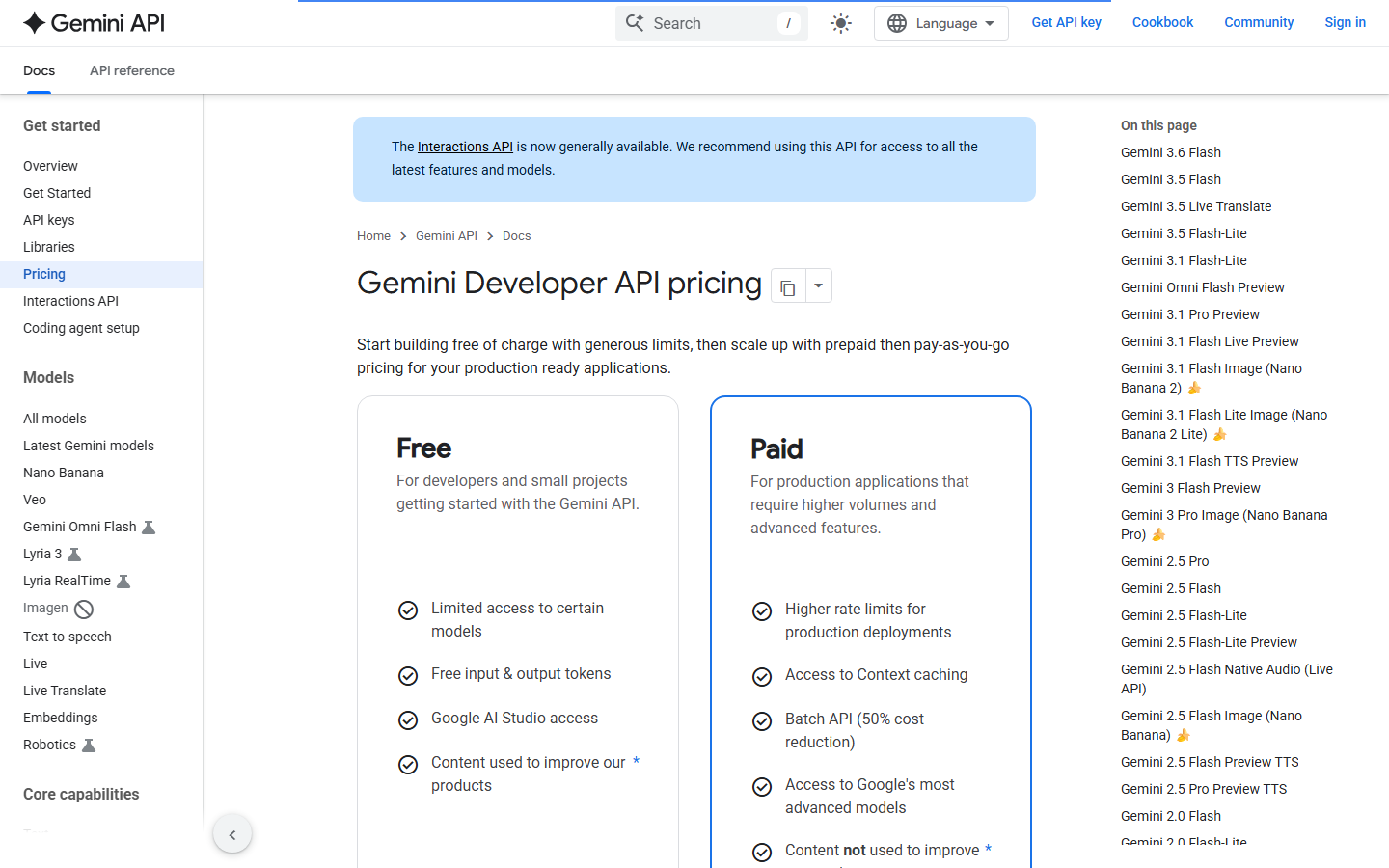Open Libraries in the sidebar
The width and height of the screenshot is (1389, 868).
(48, 247)
